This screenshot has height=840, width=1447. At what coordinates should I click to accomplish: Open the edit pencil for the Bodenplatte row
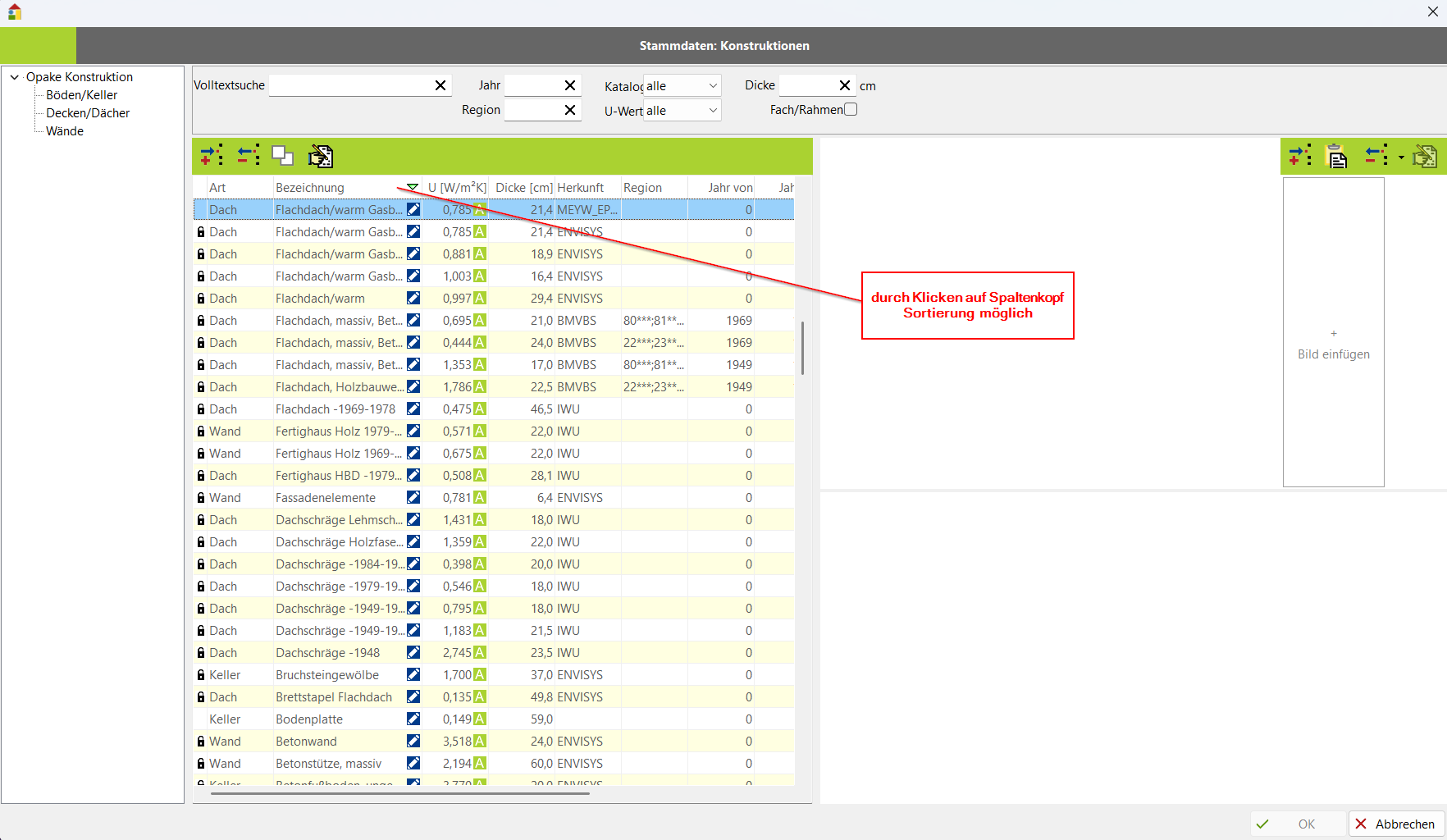[x=413, y=719]
